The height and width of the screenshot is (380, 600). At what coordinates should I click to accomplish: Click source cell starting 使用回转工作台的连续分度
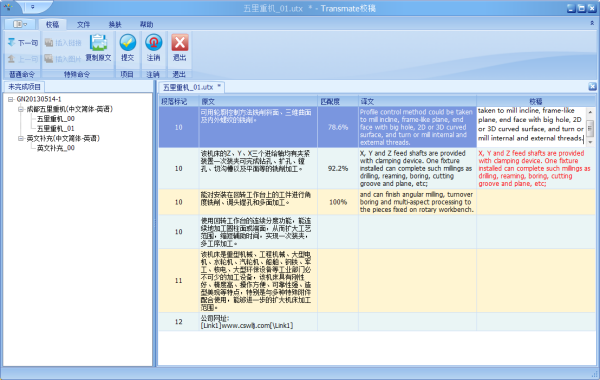(258, 232)
